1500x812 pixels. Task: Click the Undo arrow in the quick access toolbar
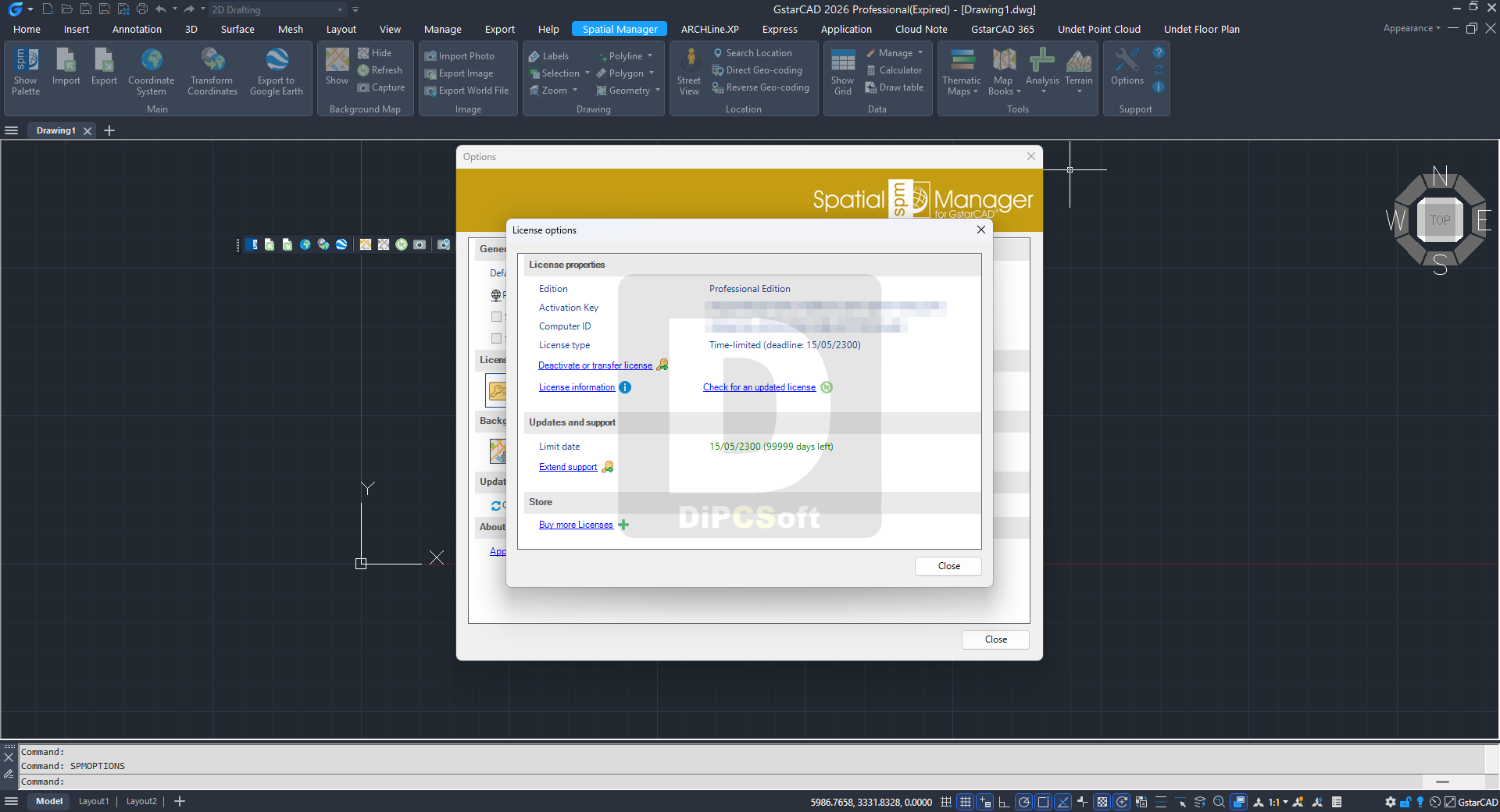pos(161,9)
